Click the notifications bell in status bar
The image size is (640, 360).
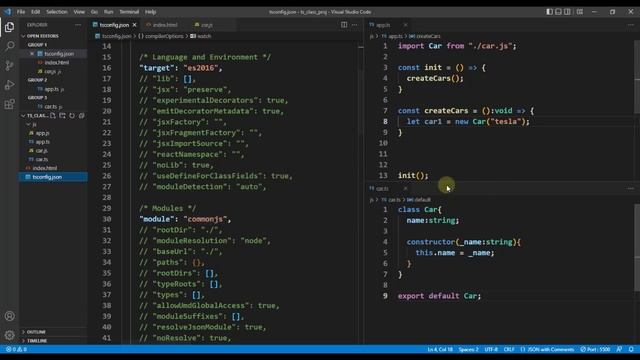(631, 349)
